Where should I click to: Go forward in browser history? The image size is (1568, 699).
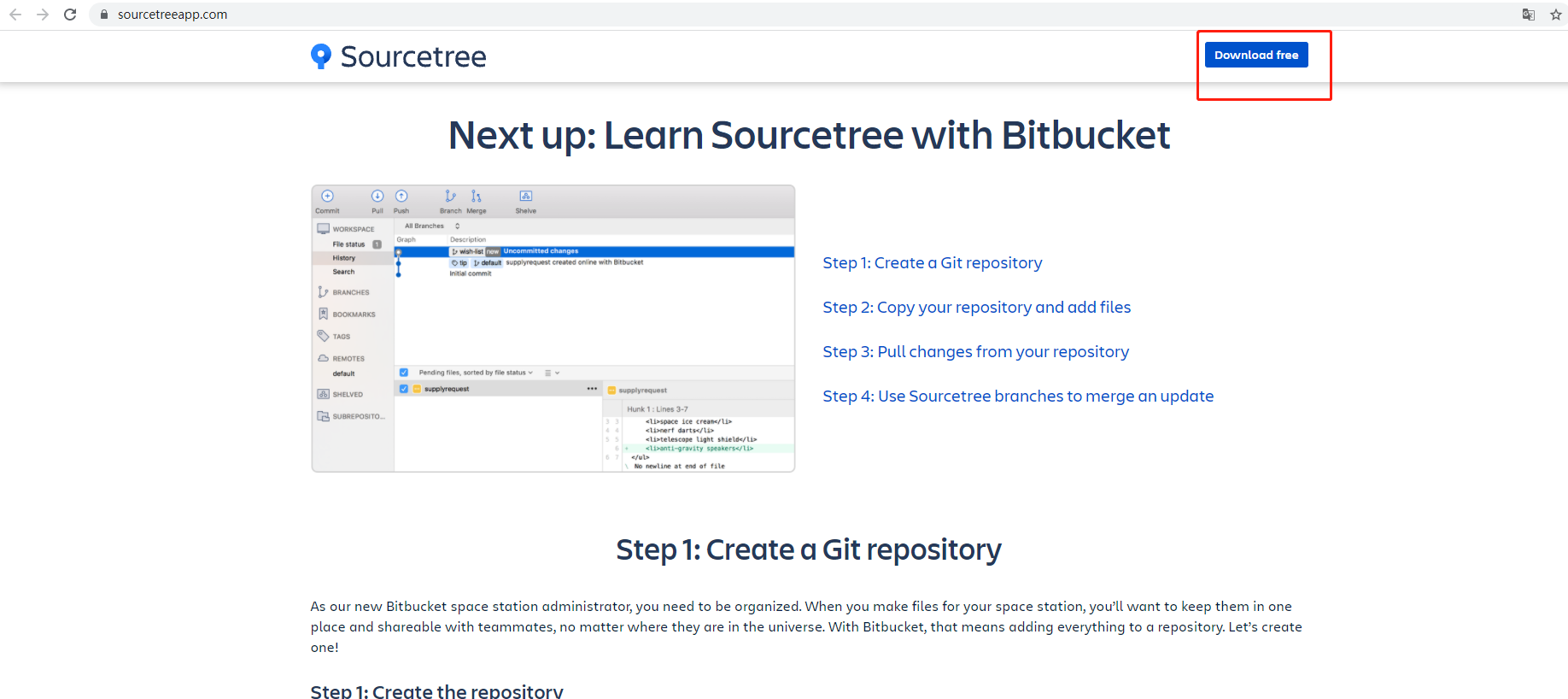click(43, 15)
